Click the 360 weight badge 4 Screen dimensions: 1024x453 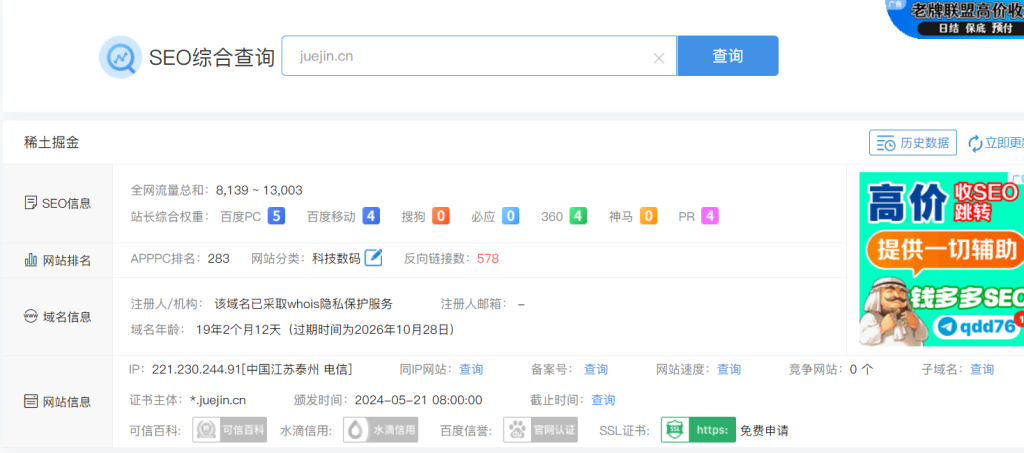pos(578,216)
